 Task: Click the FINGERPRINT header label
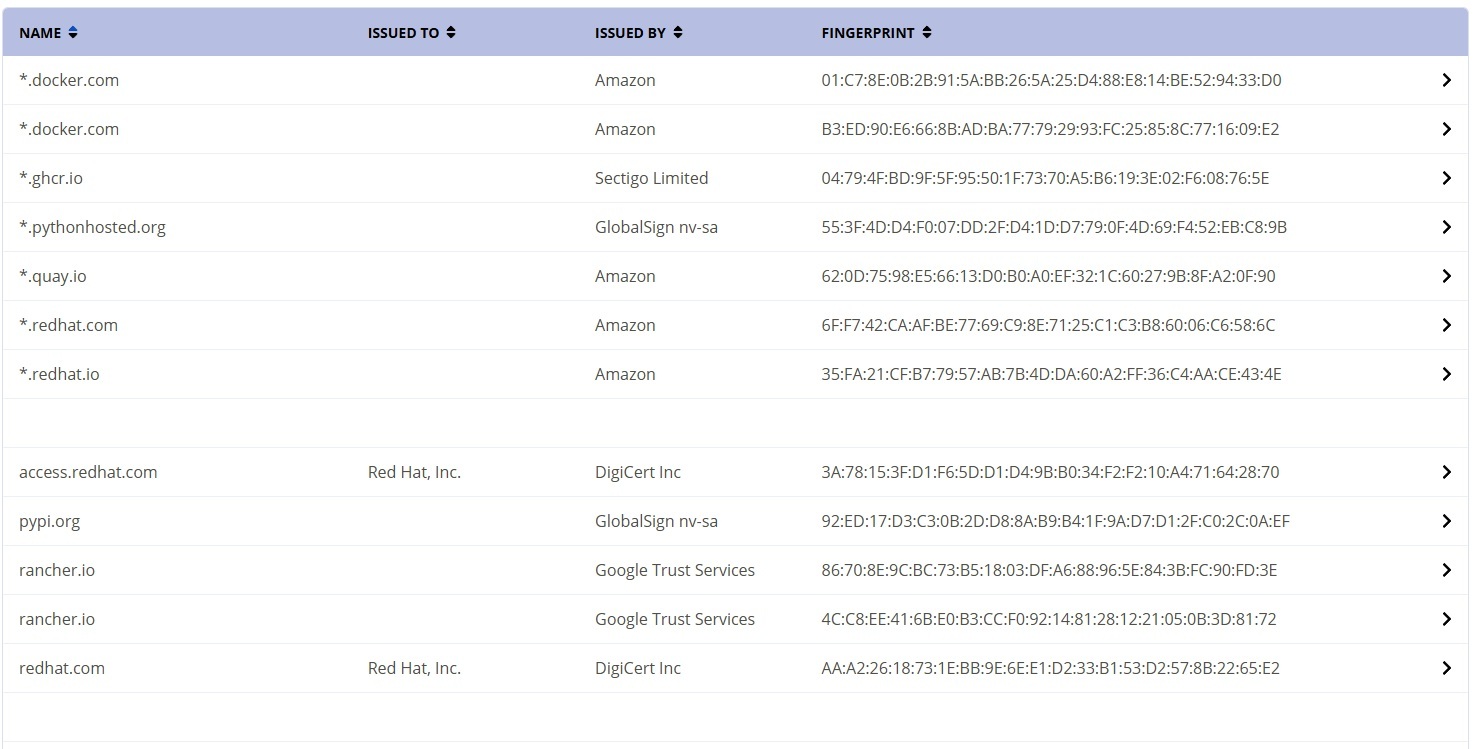tap(867, 33)
